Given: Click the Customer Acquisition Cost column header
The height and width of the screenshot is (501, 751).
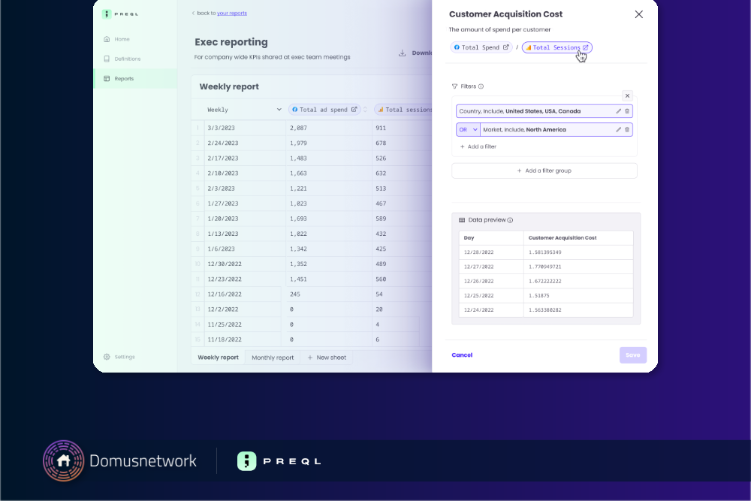Looking at the screenshot, I should pyautogui.click(x=578, y=238).
